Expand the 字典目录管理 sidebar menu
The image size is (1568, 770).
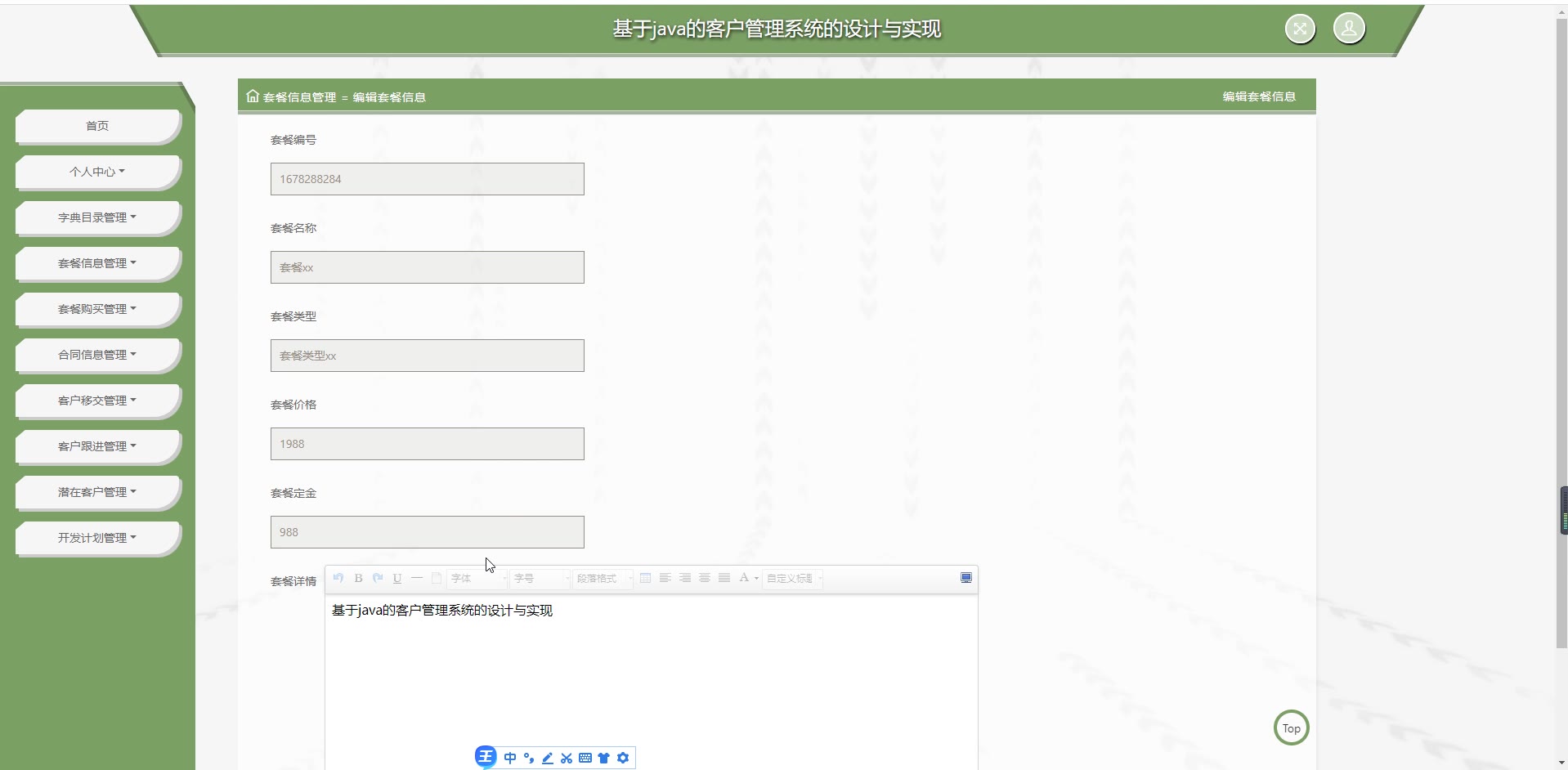(97, 217)
